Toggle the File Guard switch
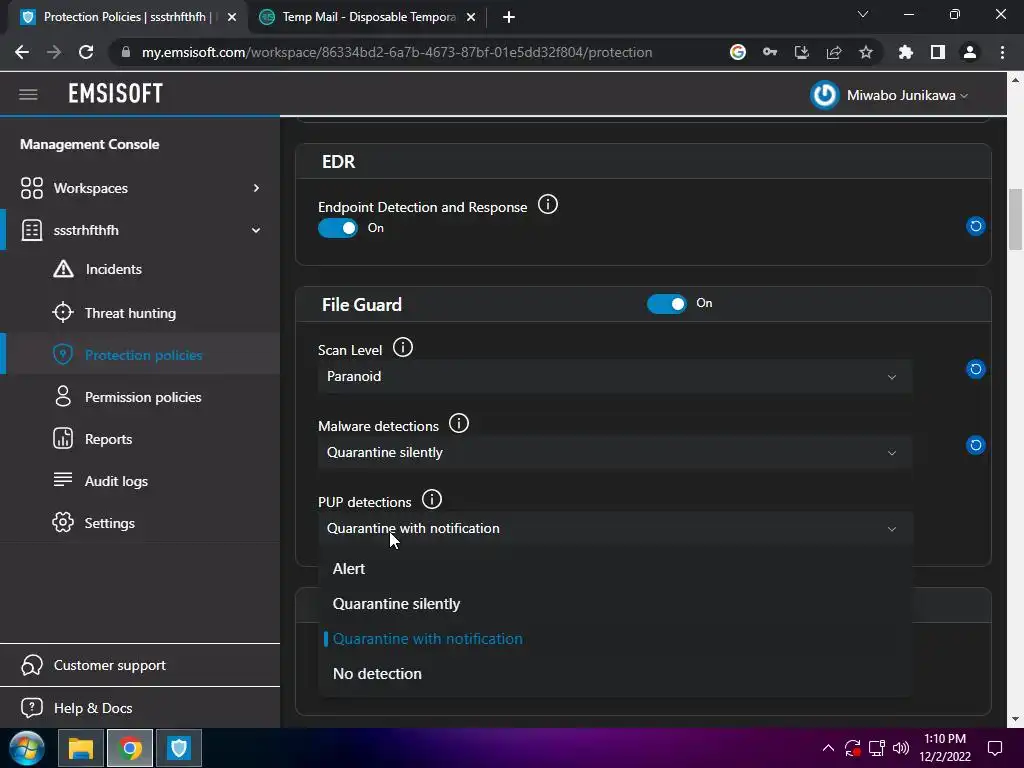This screenshot has height=768, width=1024. click(x=667, y=304)
